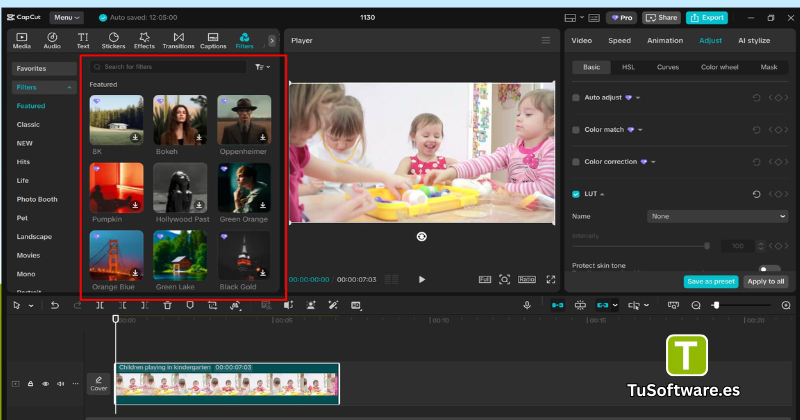Open the Stickers panel
This screenshot has width=800, height=420.
113,40
